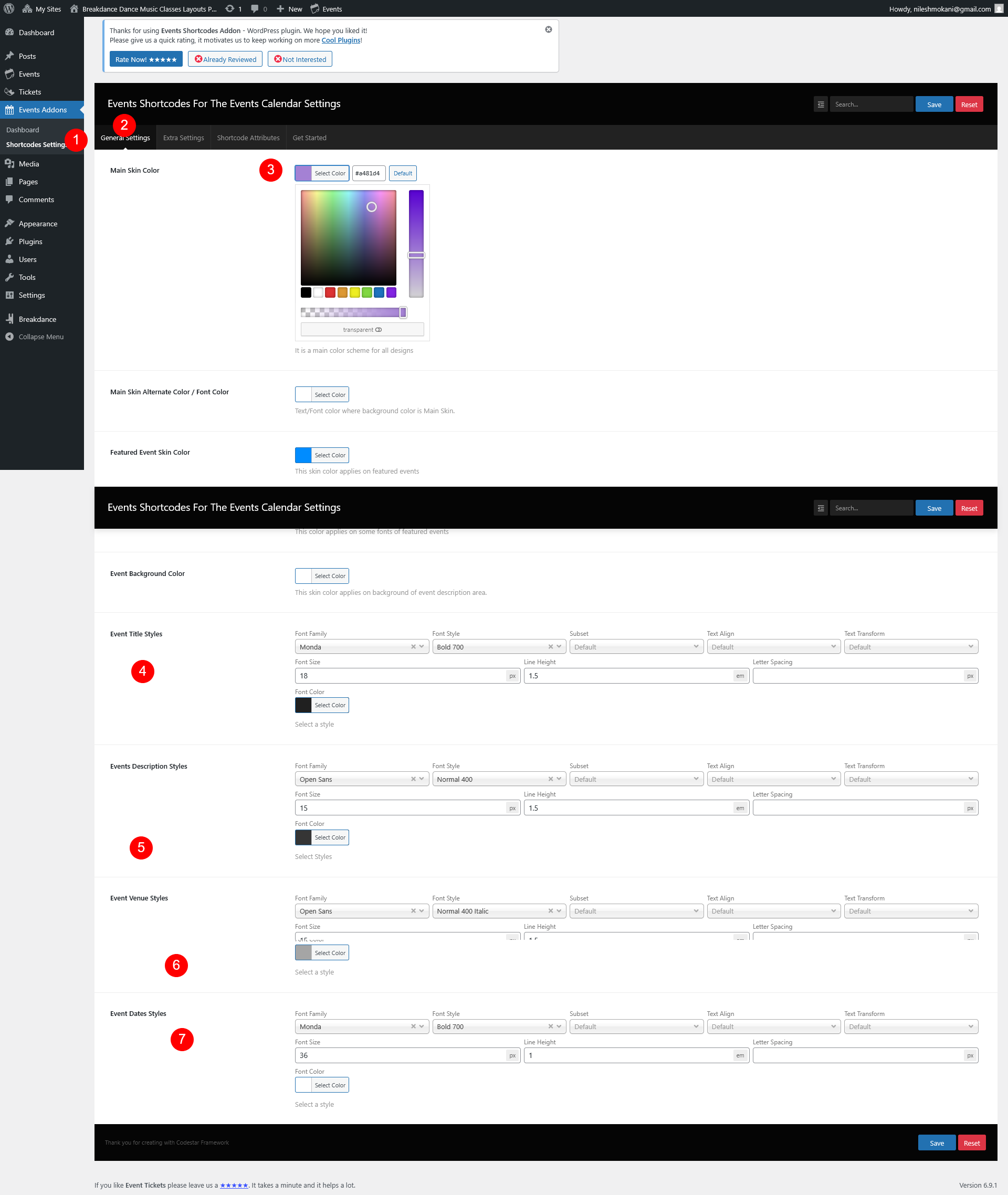Open the Plugins sidebar menu
1008x1195 pixels.
tap(30, 242)
